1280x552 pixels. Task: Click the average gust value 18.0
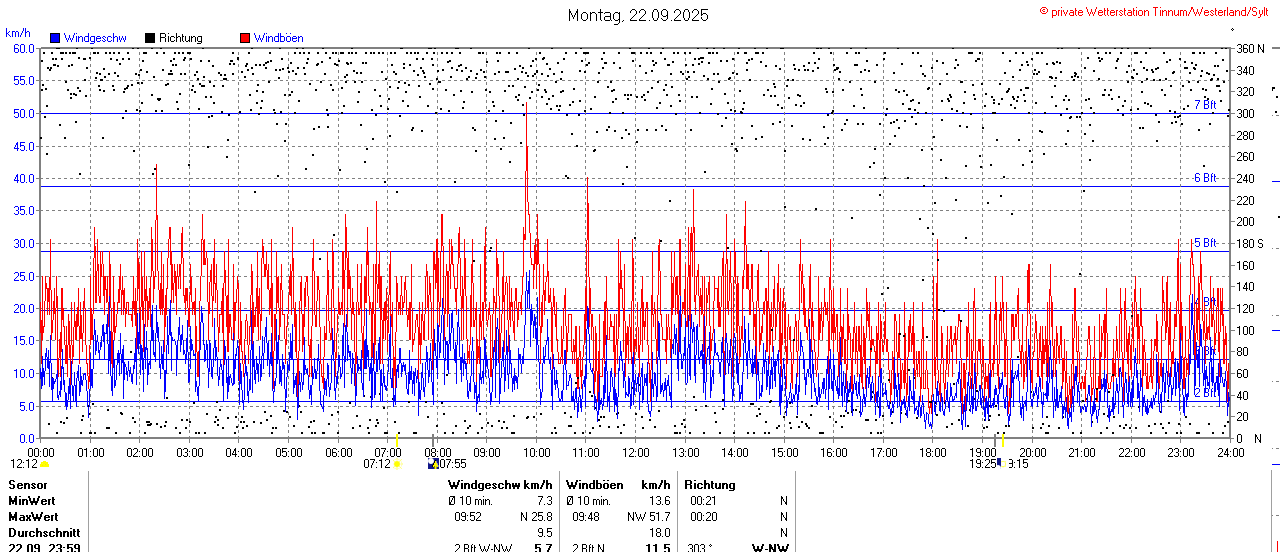click(x=659, y=533)
